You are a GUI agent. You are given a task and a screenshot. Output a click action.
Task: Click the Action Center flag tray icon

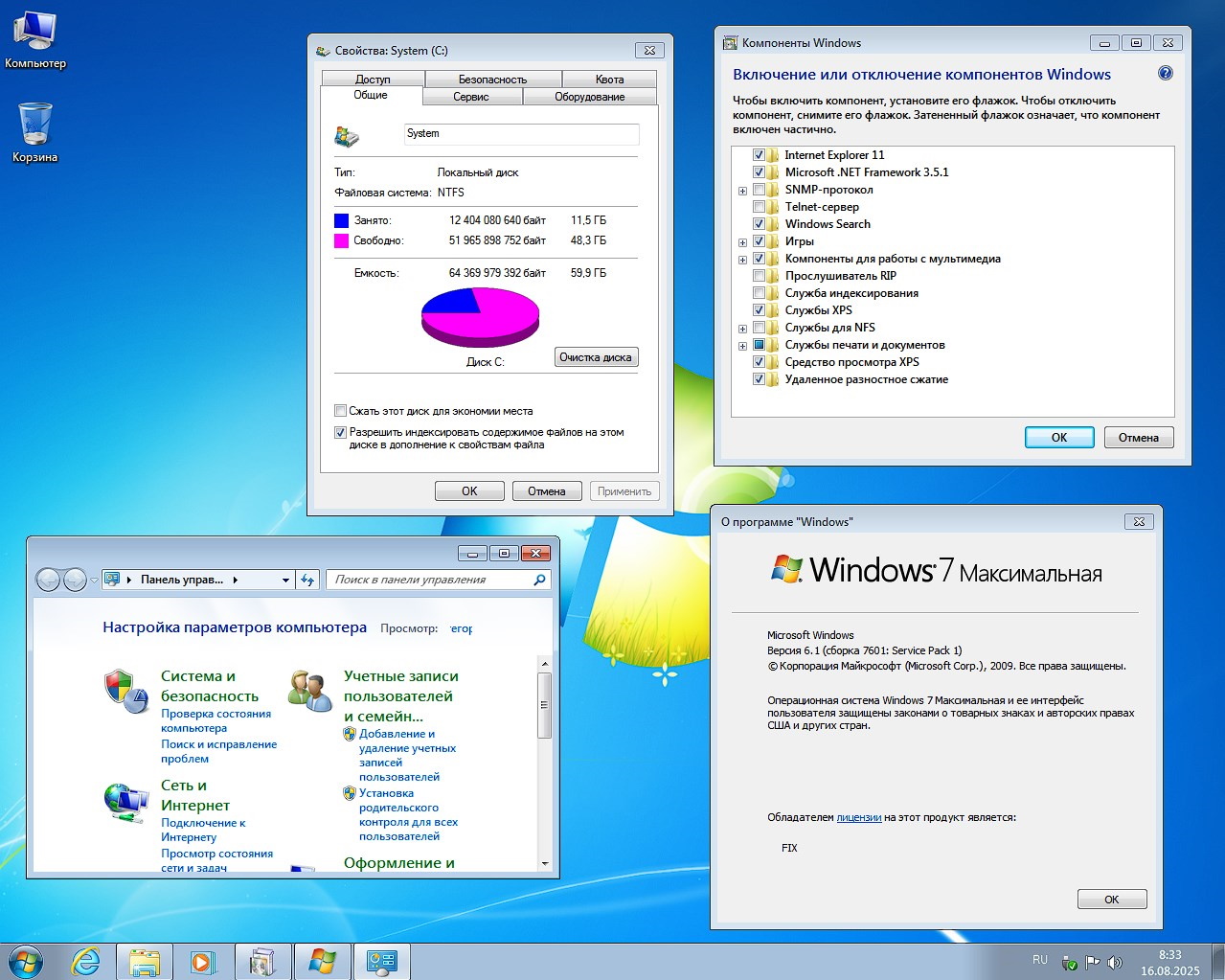click(x=1093, y=962)
